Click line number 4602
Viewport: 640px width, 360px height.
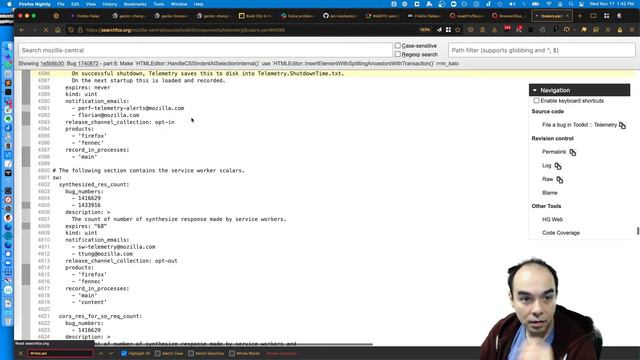43,184
